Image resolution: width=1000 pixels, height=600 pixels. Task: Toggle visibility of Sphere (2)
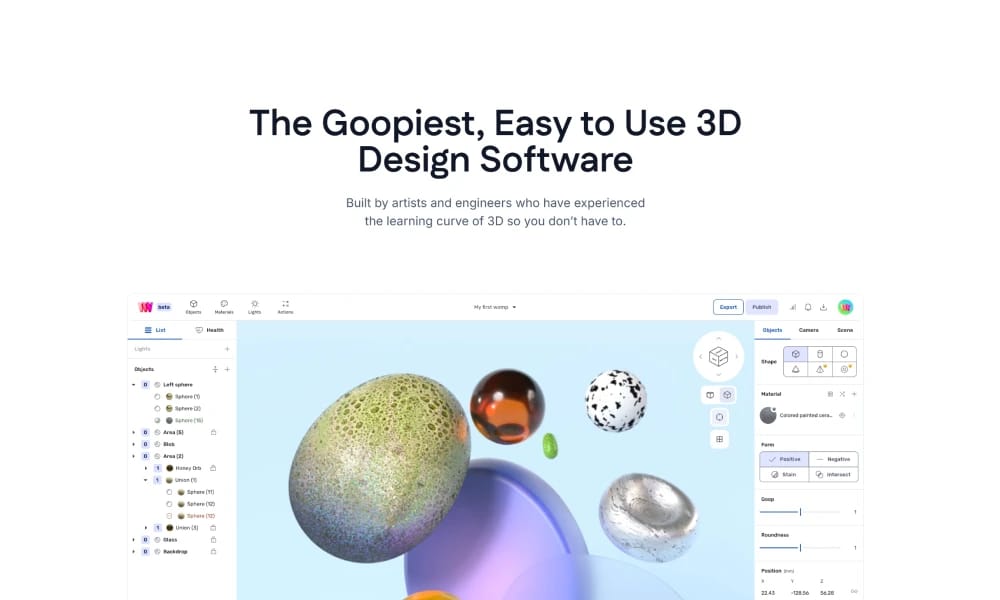[x=158, y=408]
